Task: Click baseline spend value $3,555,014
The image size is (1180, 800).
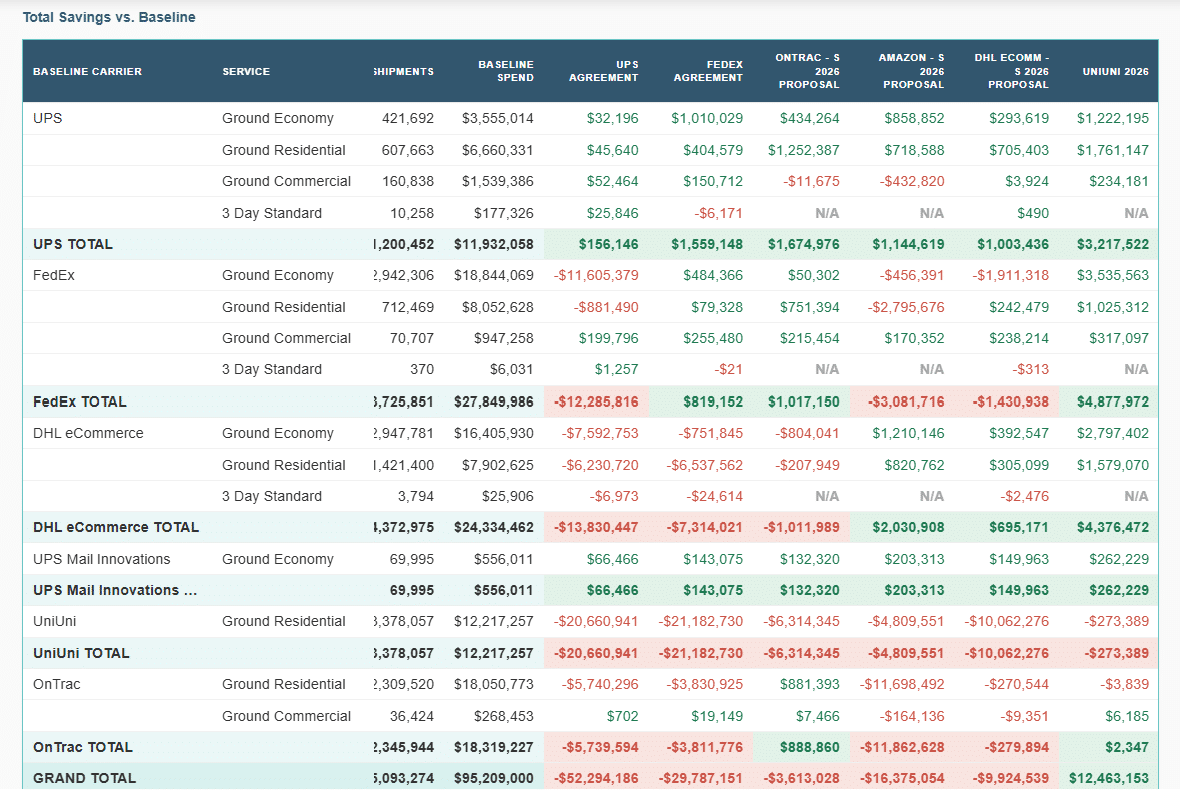Action: (497, 118)
